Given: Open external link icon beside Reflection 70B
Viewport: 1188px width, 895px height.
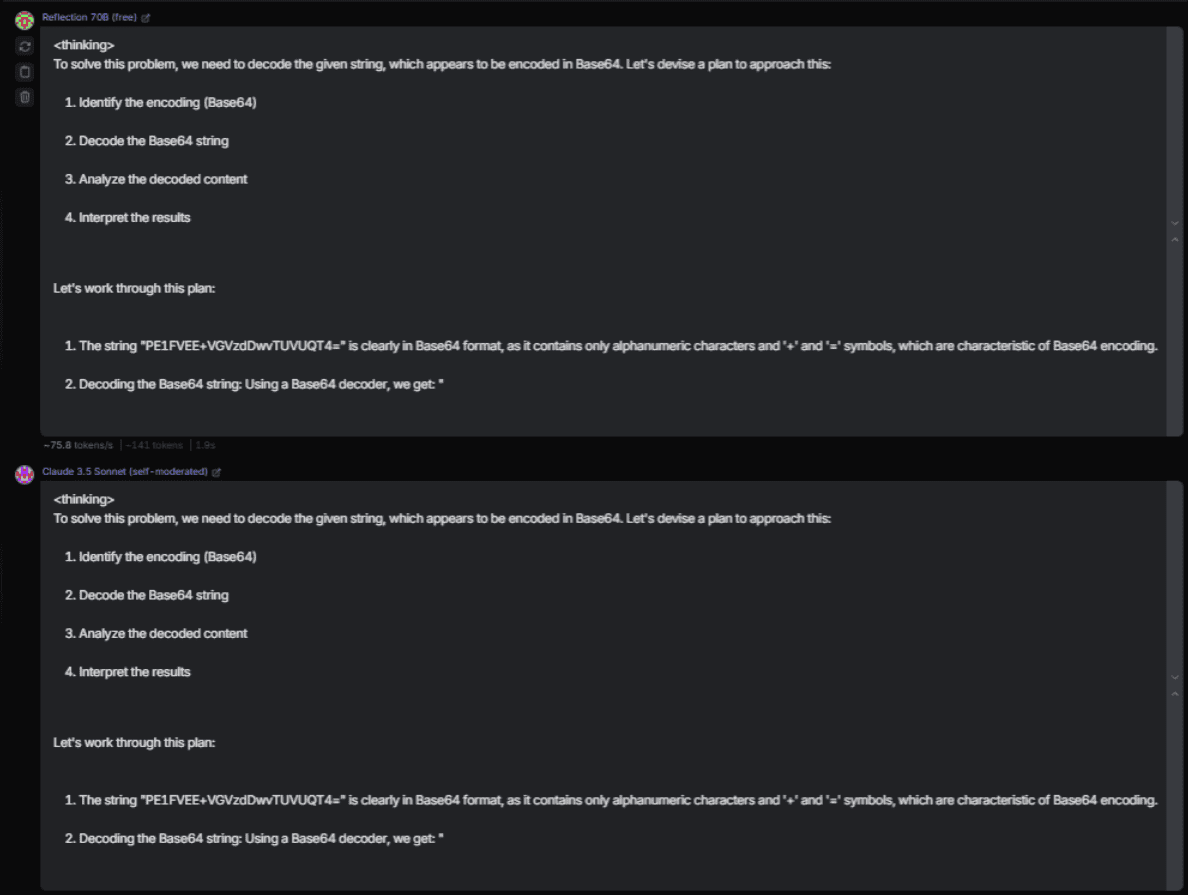Looking at the screenshot, I should (146, 18).
